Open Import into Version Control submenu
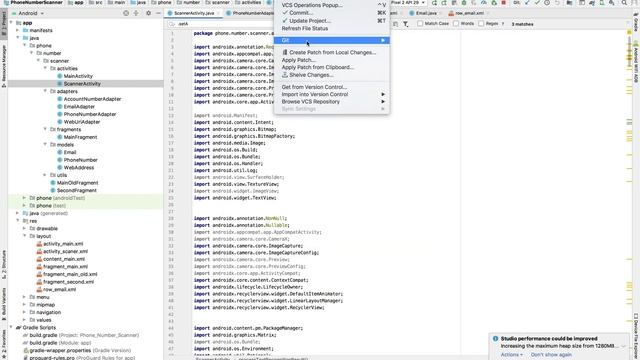The width and height of the screenshot is (640, 360). point(331,94)
